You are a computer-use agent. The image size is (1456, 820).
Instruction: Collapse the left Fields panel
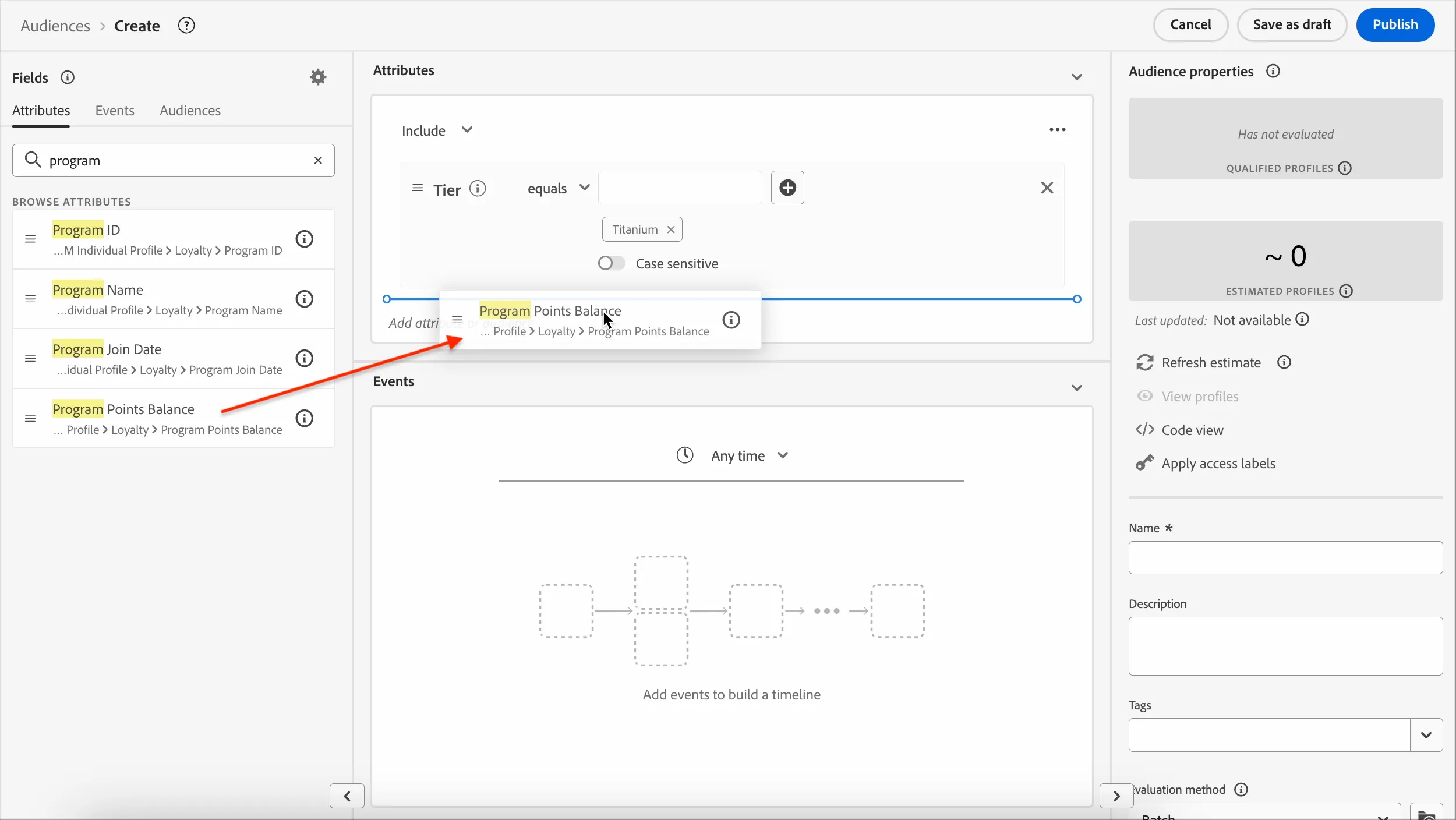(347, 796)
